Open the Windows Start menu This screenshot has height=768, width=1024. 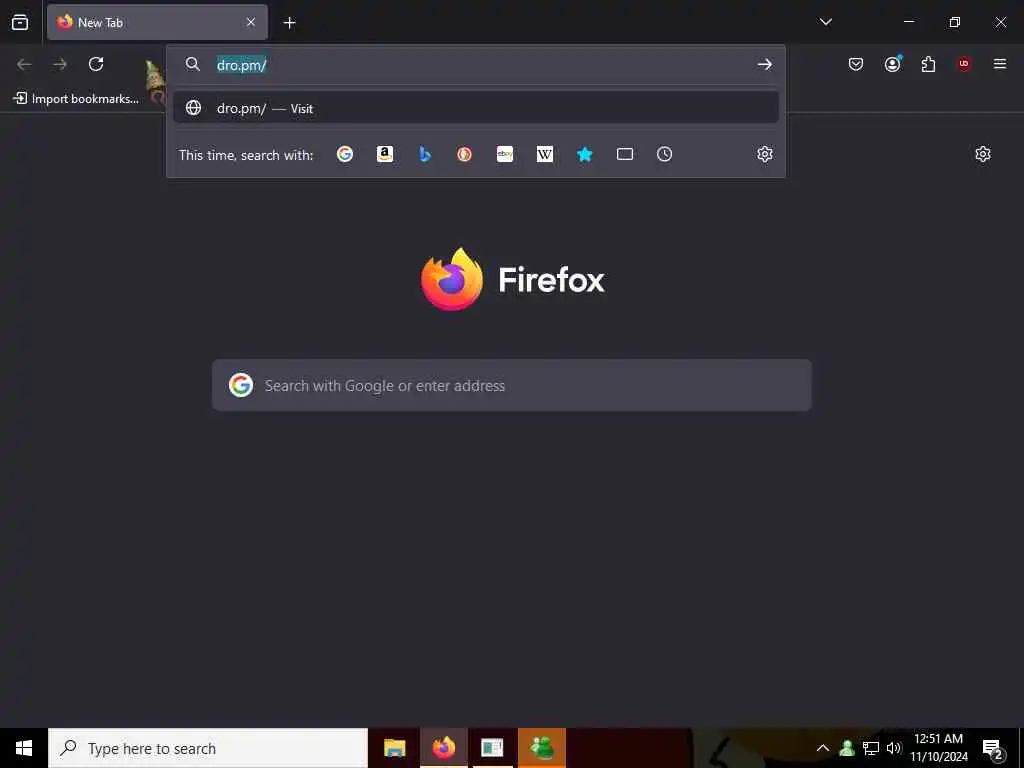click(x=24, y=748)
